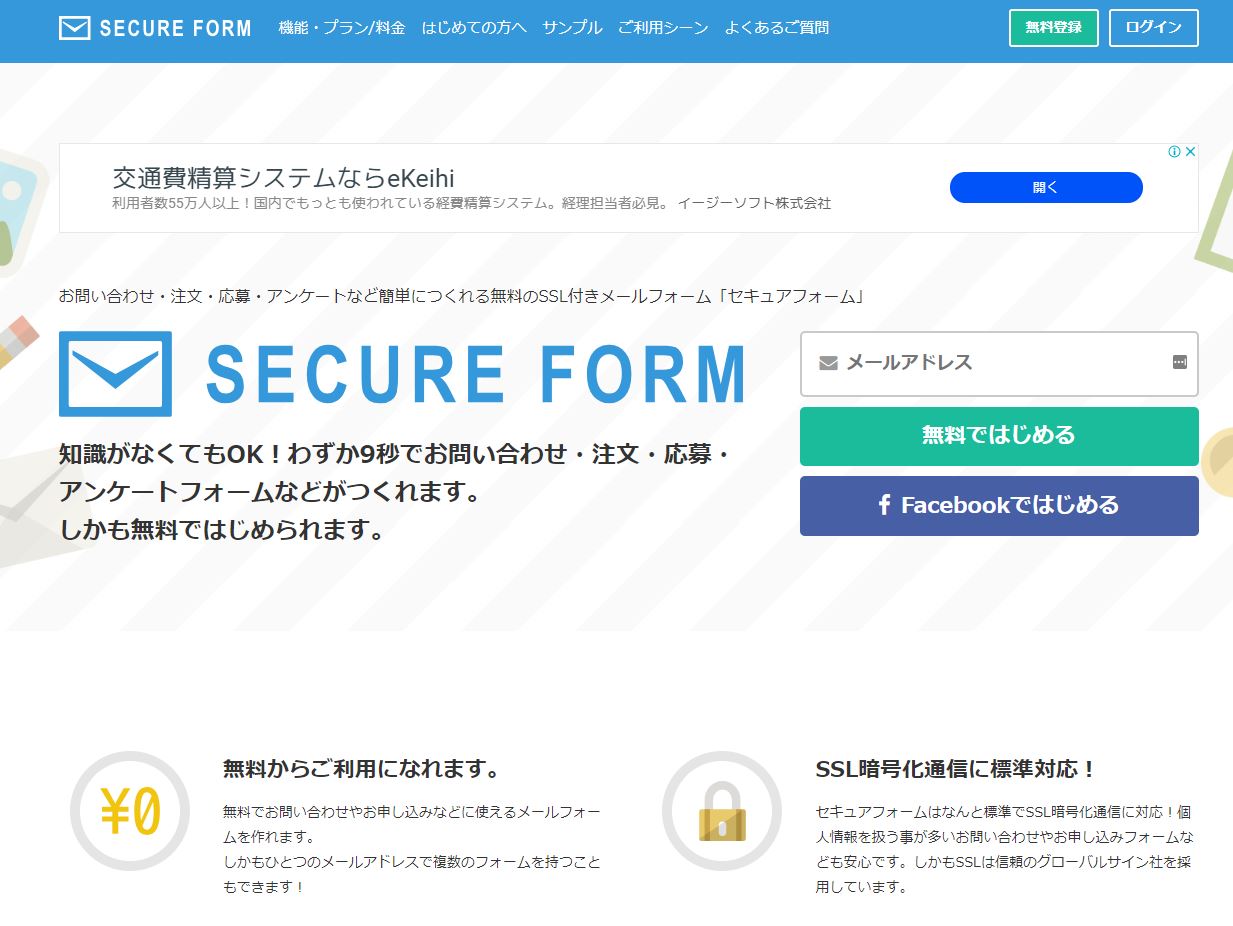Click the ad info icon
Image resolution: width=1233 pixels, height=926 pixels.
point(1175,152)
